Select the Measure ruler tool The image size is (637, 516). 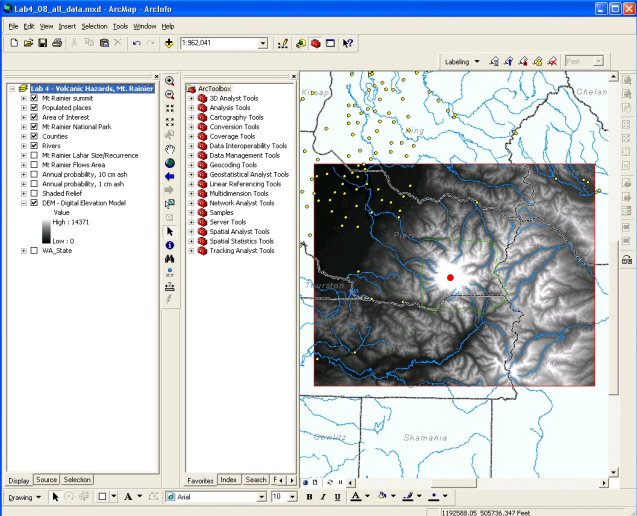coord(170,286)
